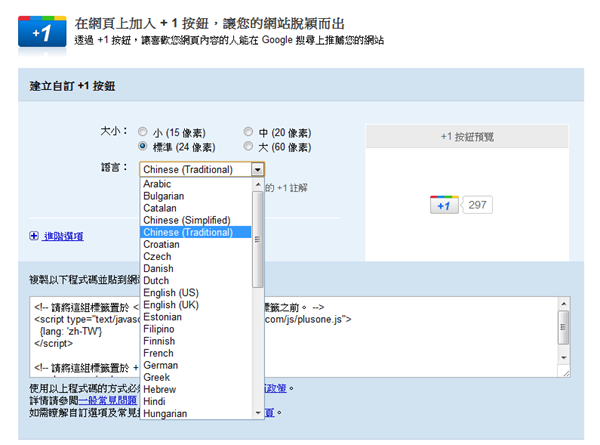Screen dimensions: 600x445
Task: Open the language combo box arrow
Action: [x=258, y=170]
